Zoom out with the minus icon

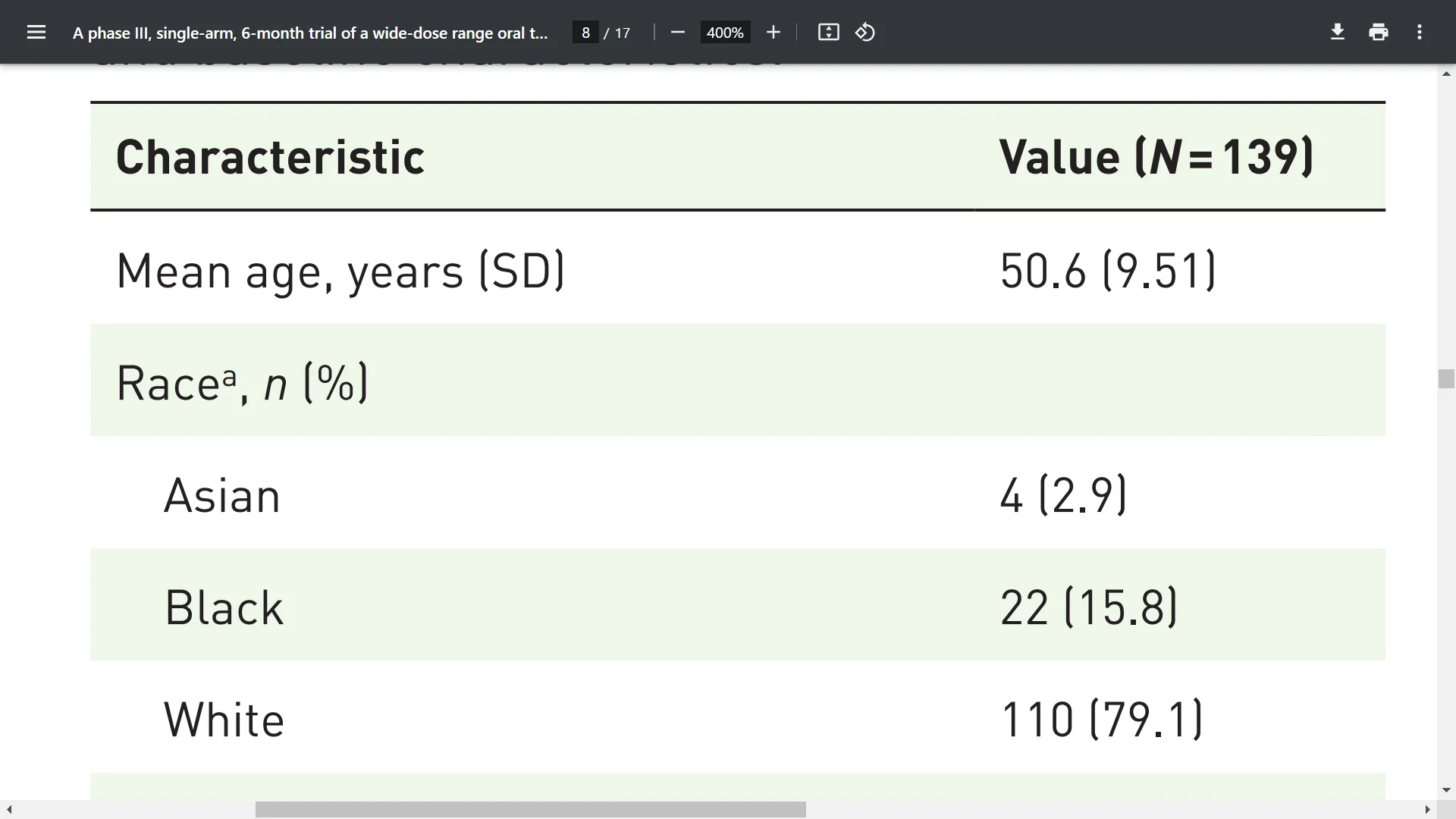point(678,32)
